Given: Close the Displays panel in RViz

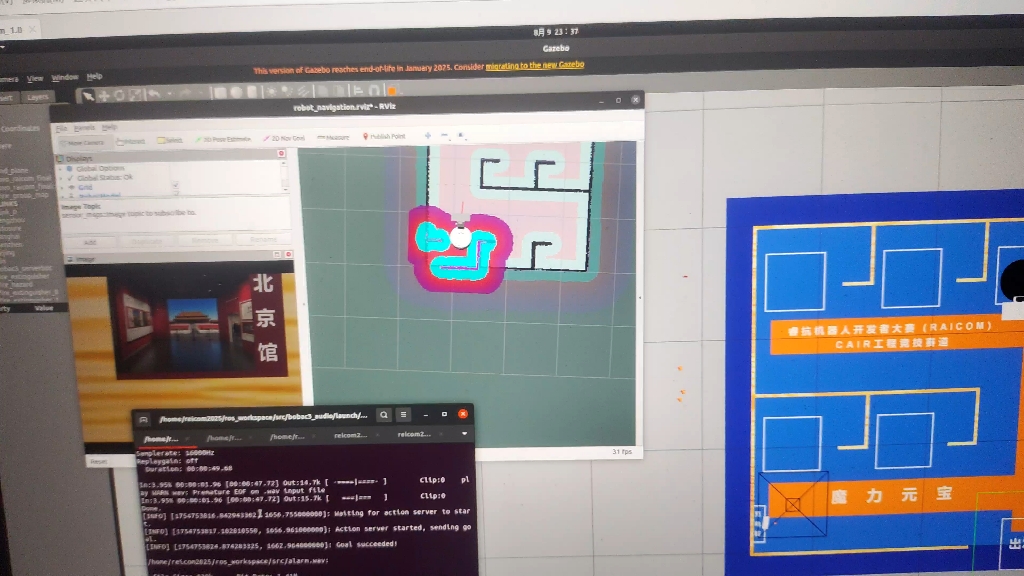Looking at the screenshot, I should [x=281, y=153].
